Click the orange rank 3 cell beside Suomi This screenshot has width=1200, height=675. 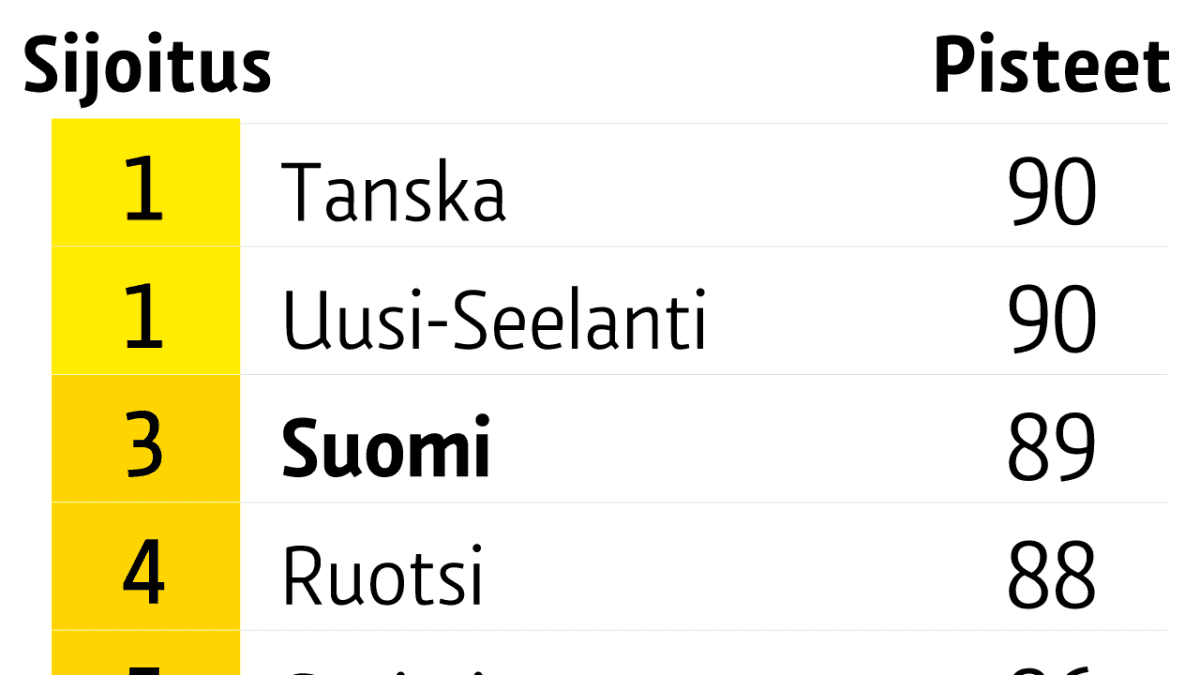(x=146, y=439)
